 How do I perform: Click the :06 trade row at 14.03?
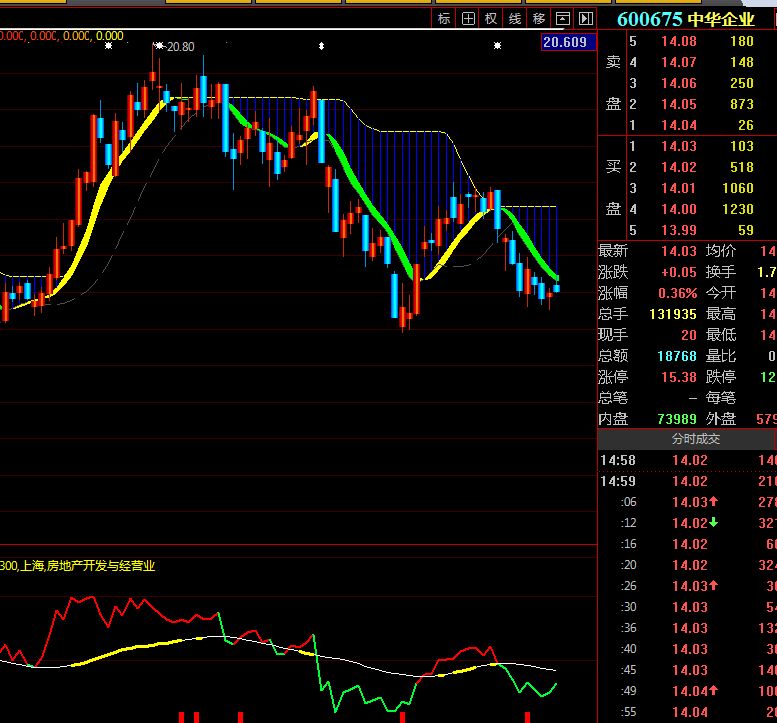click(687, 502)
